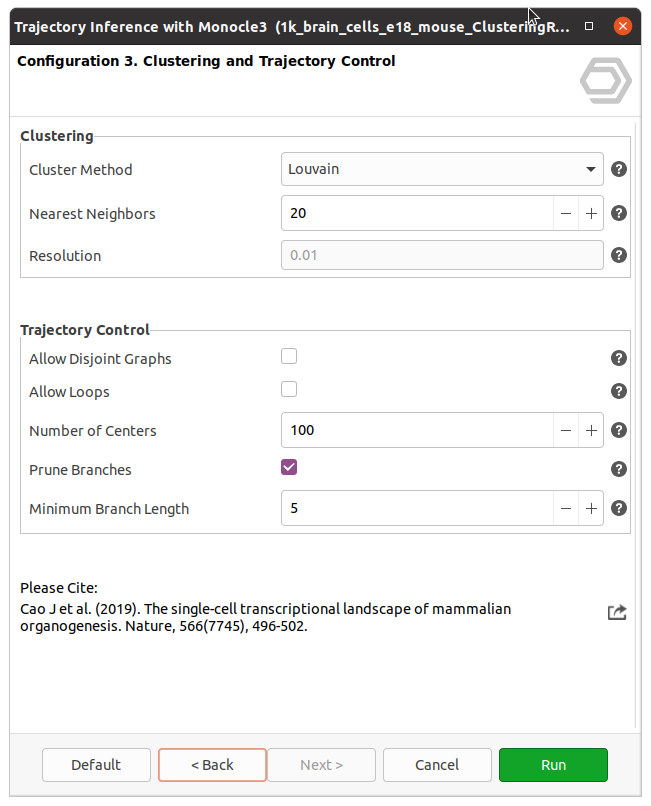Click help icon for Prune Branches
The image size is (651, 806).
[619, 469]
